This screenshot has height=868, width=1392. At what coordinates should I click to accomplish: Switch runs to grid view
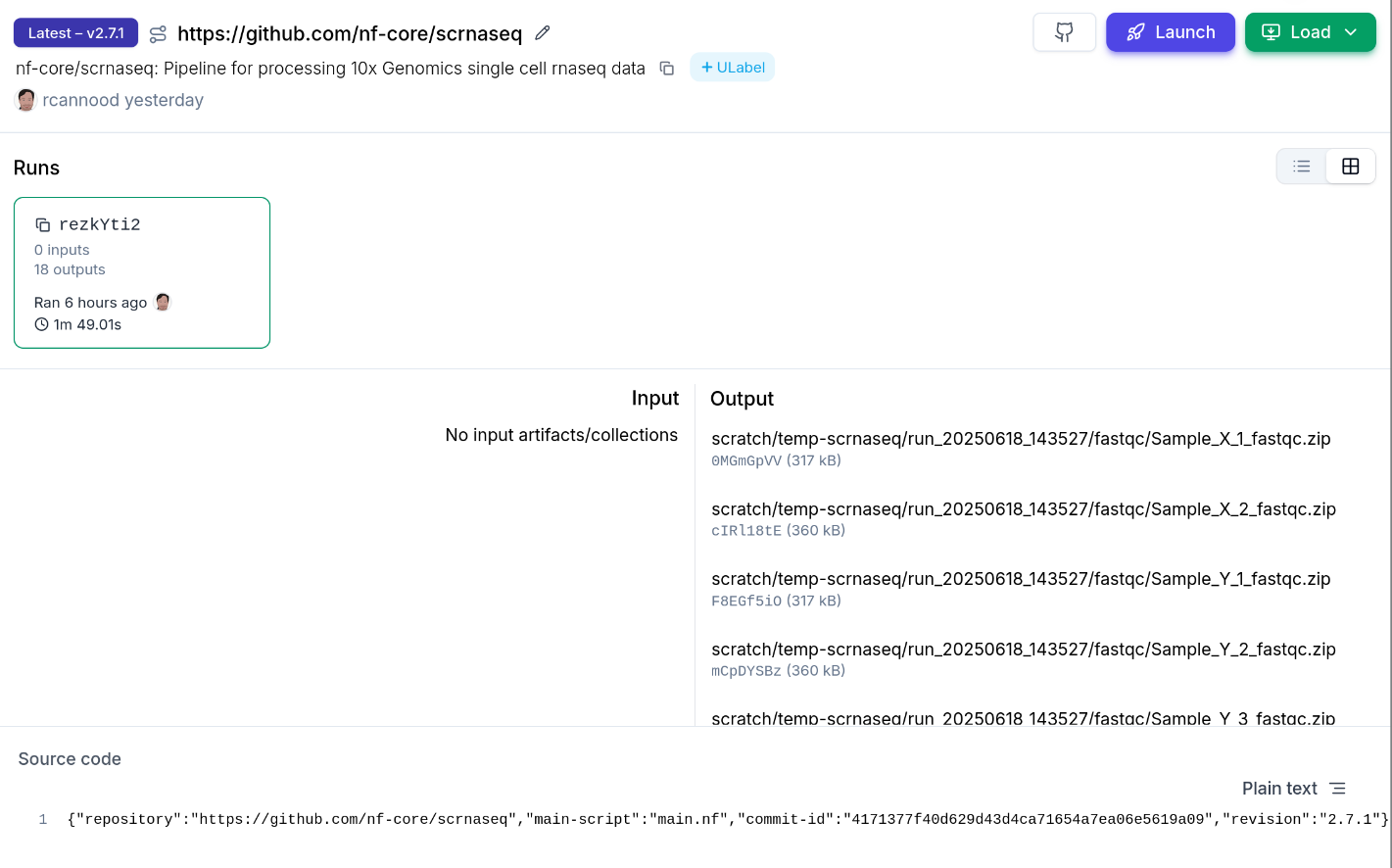[1350, 167]
